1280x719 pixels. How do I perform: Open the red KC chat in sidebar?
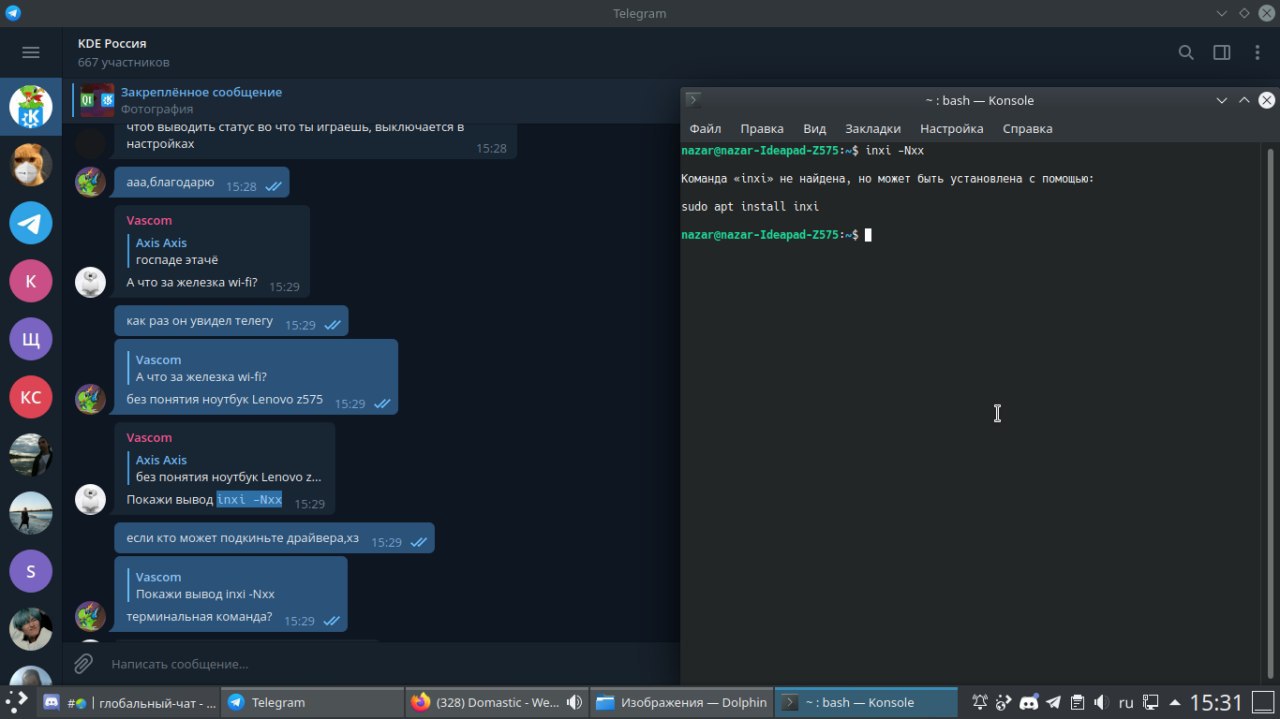tap(31, 397)
